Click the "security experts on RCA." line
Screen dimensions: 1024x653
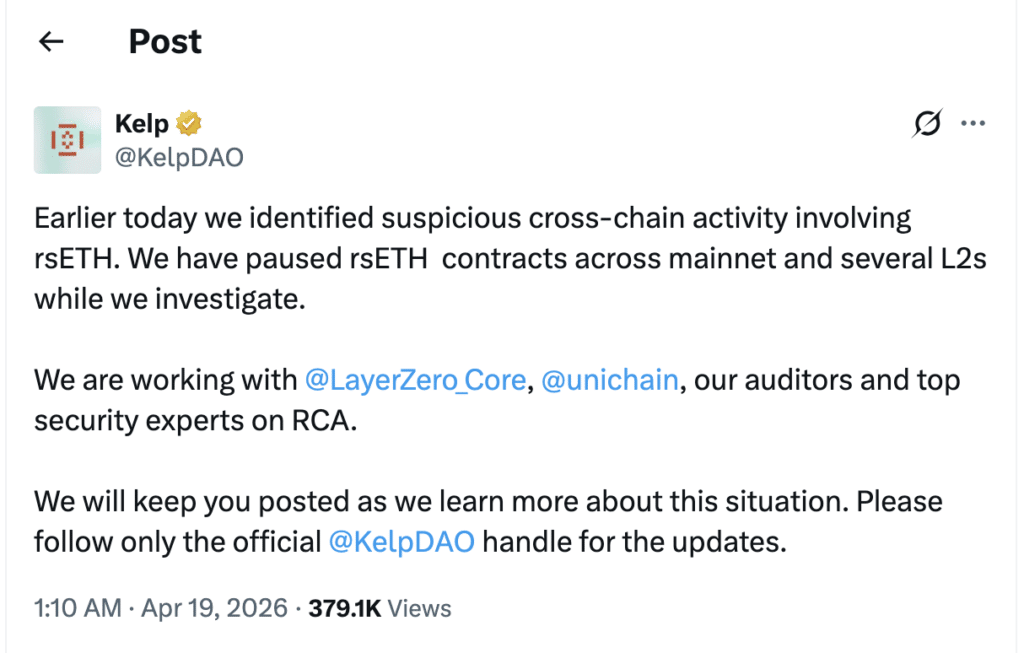[195, 421]
